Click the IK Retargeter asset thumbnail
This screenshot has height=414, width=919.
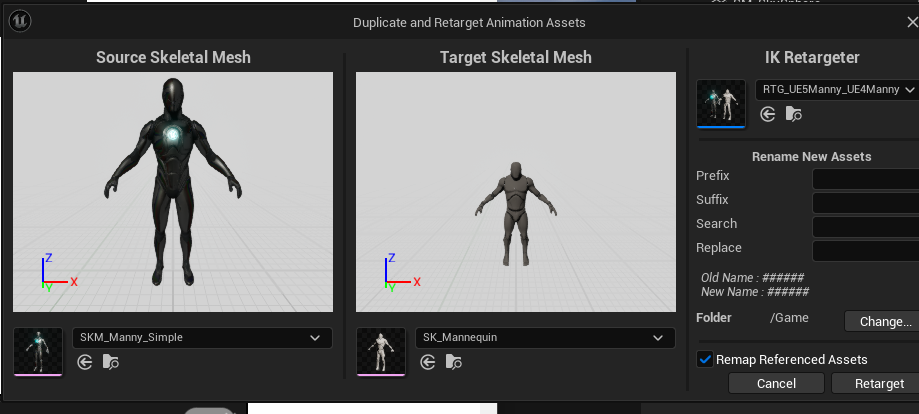721,104
